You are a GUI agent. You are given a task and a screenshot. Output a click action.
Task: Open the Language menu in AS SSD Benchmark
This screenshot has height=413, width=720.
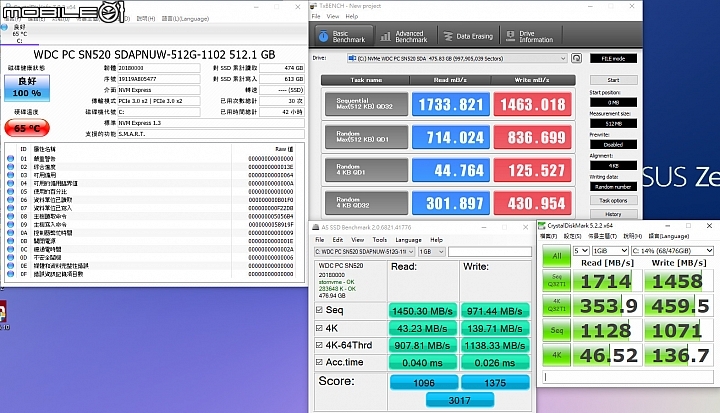408,240
